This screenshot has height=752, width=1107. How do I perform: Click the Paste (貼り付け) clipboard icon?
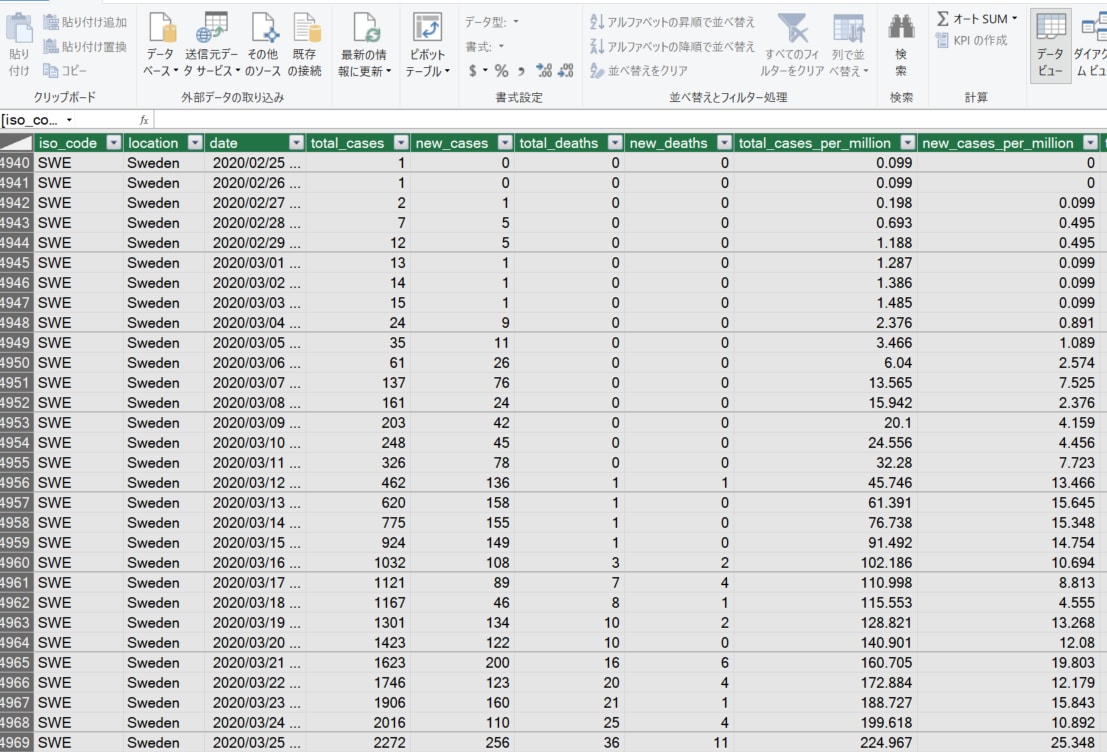(x=19, y=28)
